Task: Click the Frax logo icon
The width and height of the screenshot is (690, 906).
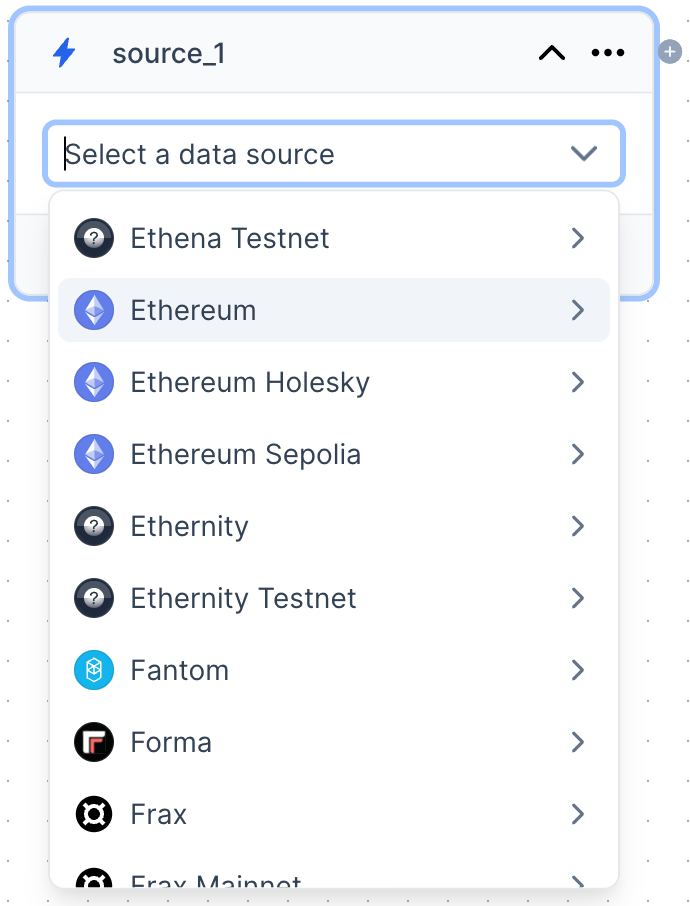Action: (x=94, y=814)
